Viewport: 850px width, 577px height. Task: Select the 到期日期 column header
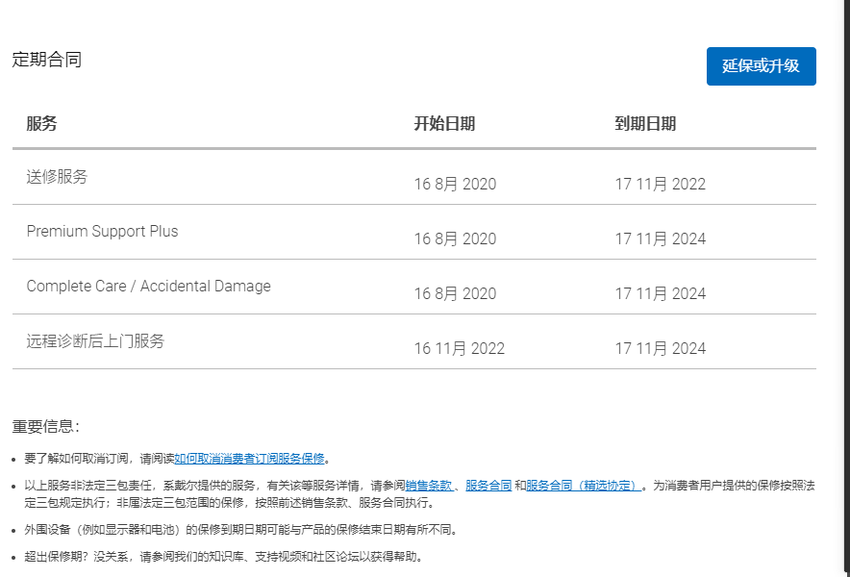pos(645,124)
